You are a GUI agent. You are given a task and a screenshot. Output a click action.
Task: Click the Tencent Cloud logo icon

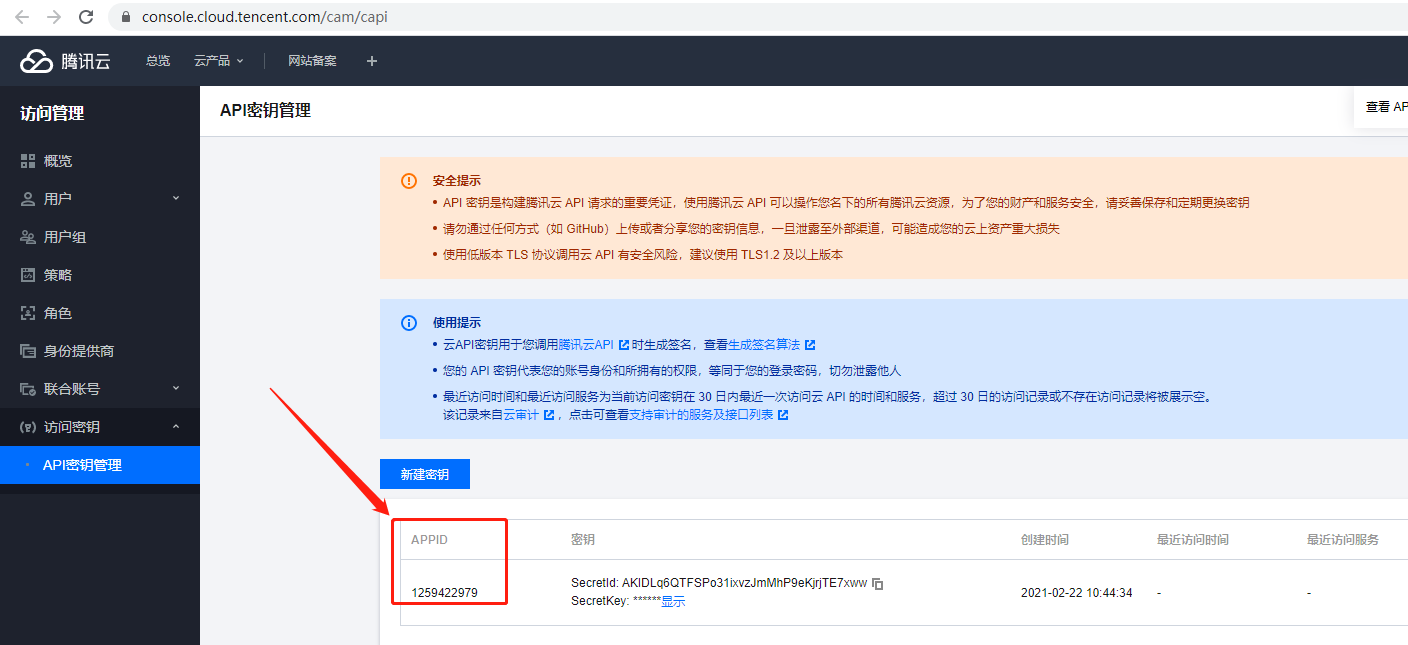(x=36, y=60)
